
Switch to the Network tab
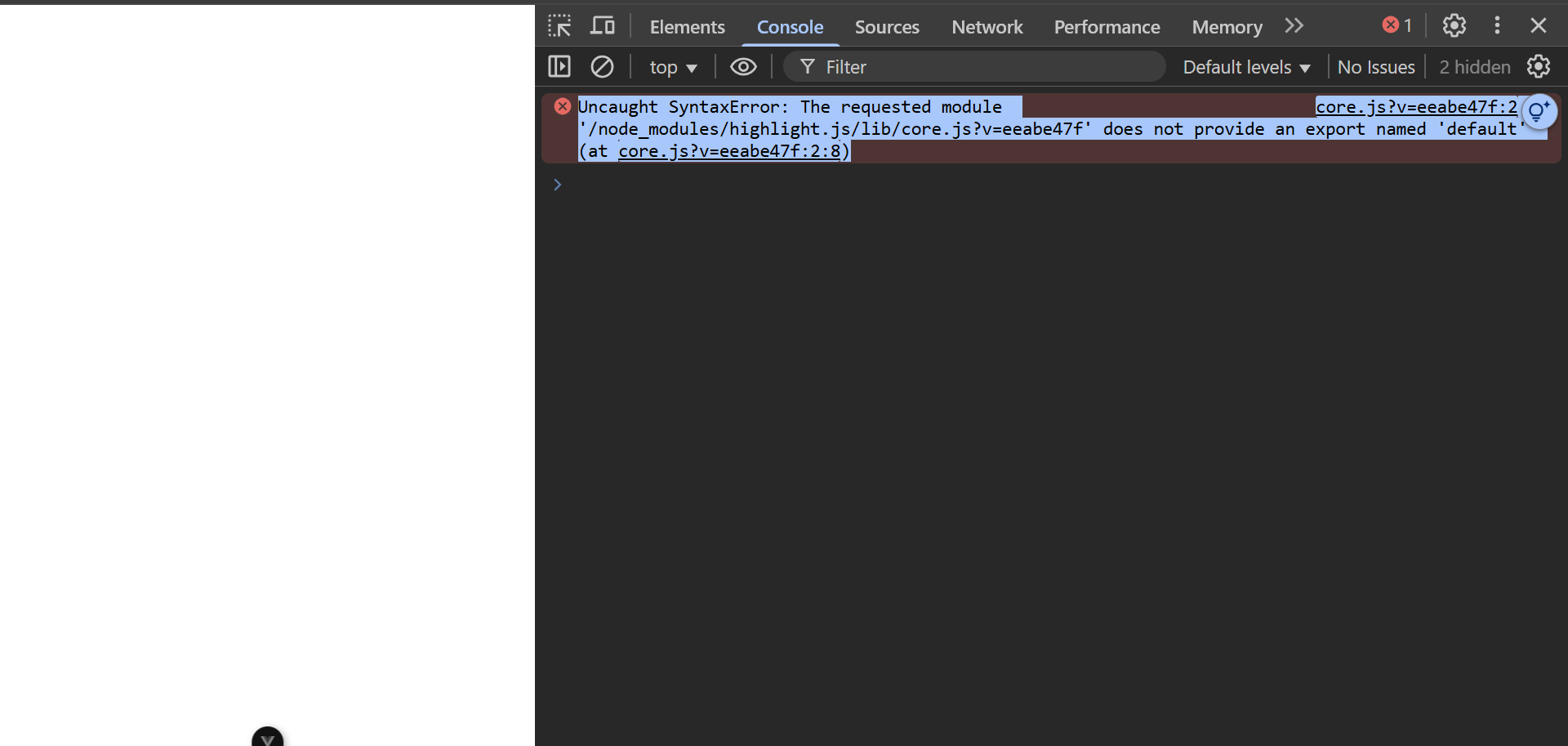[x=987, y=27]
